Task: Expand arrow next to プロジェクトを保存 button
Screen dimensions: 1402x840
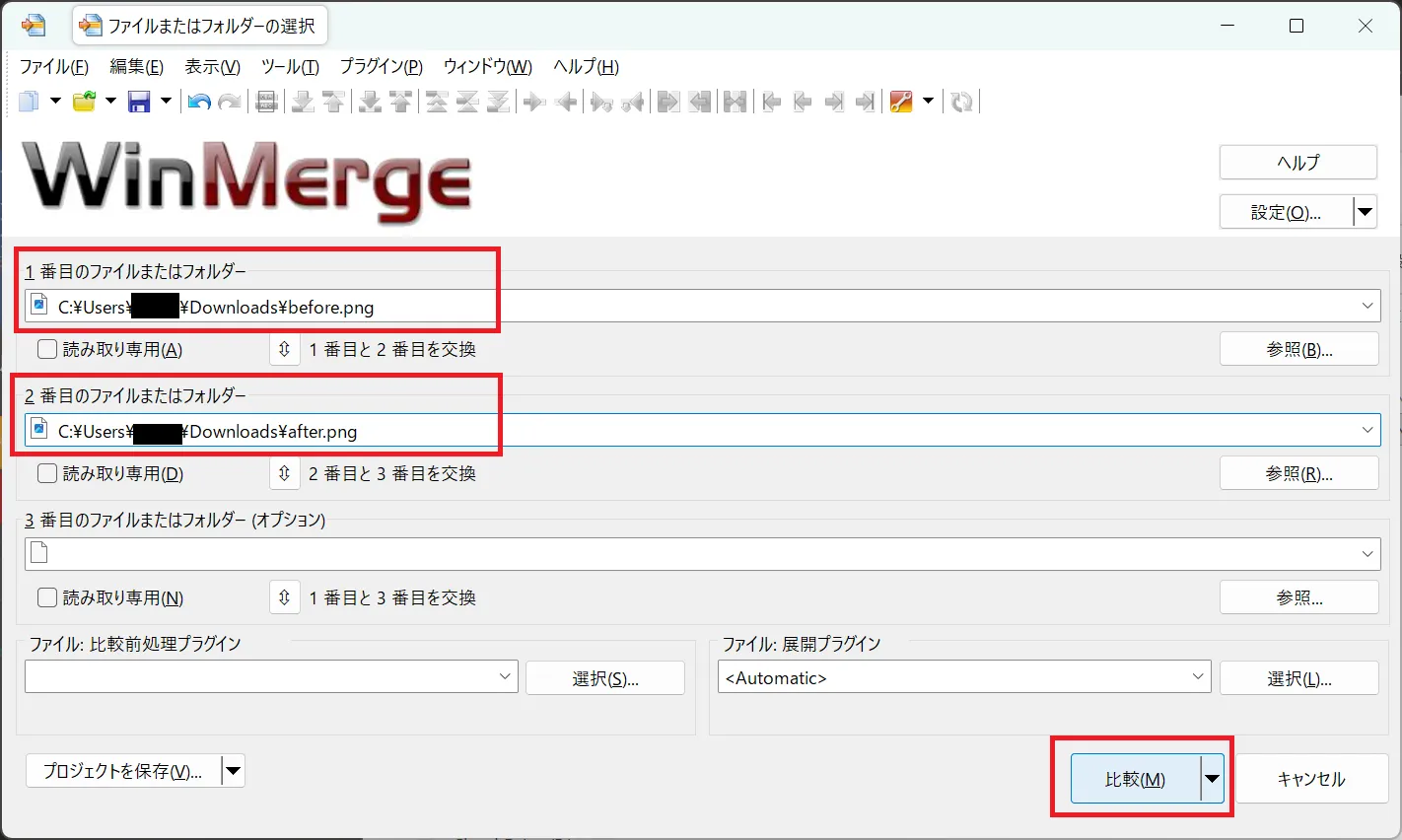Action: click(234, 771)
